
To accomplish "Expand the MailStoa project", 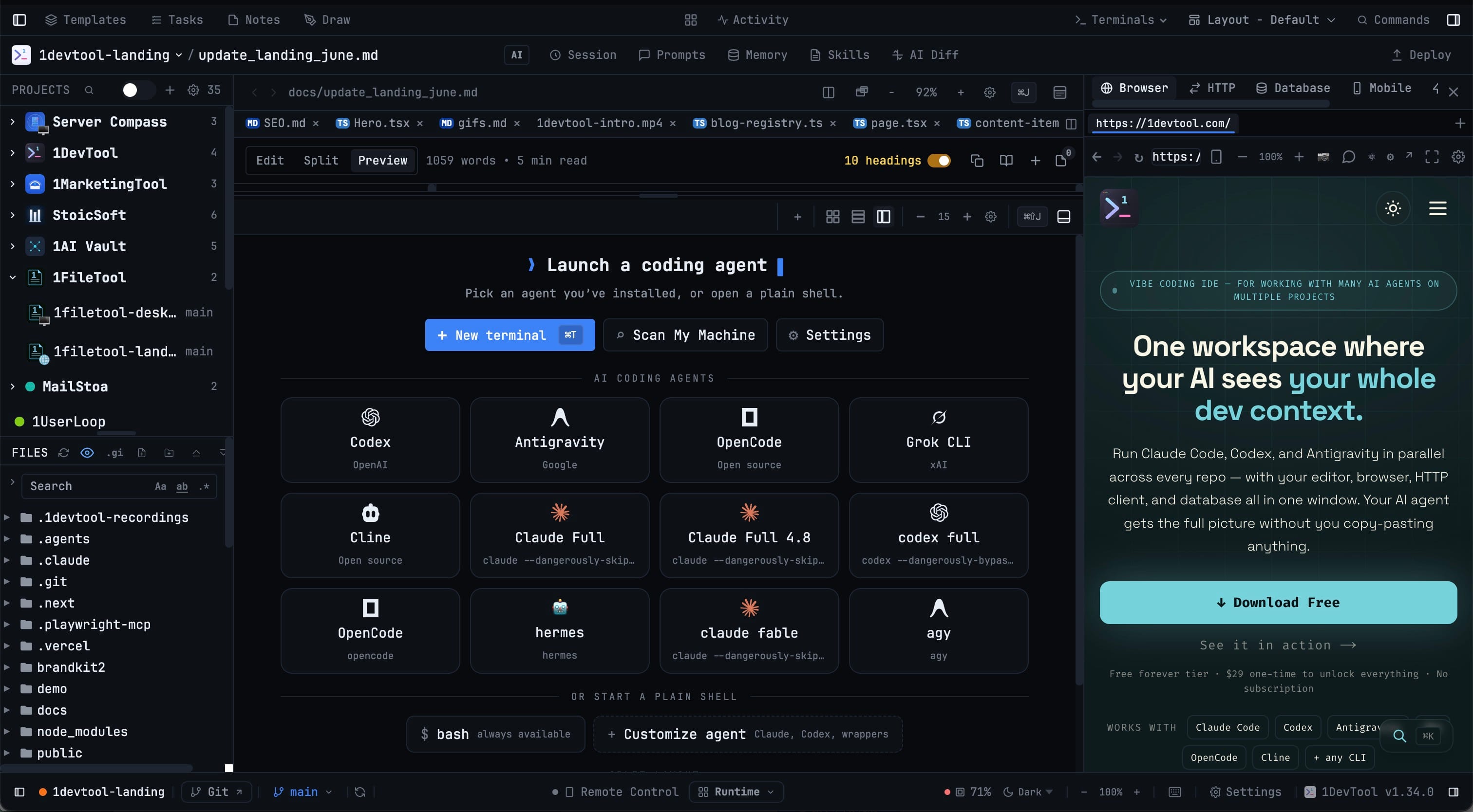I will pos(13,387).
